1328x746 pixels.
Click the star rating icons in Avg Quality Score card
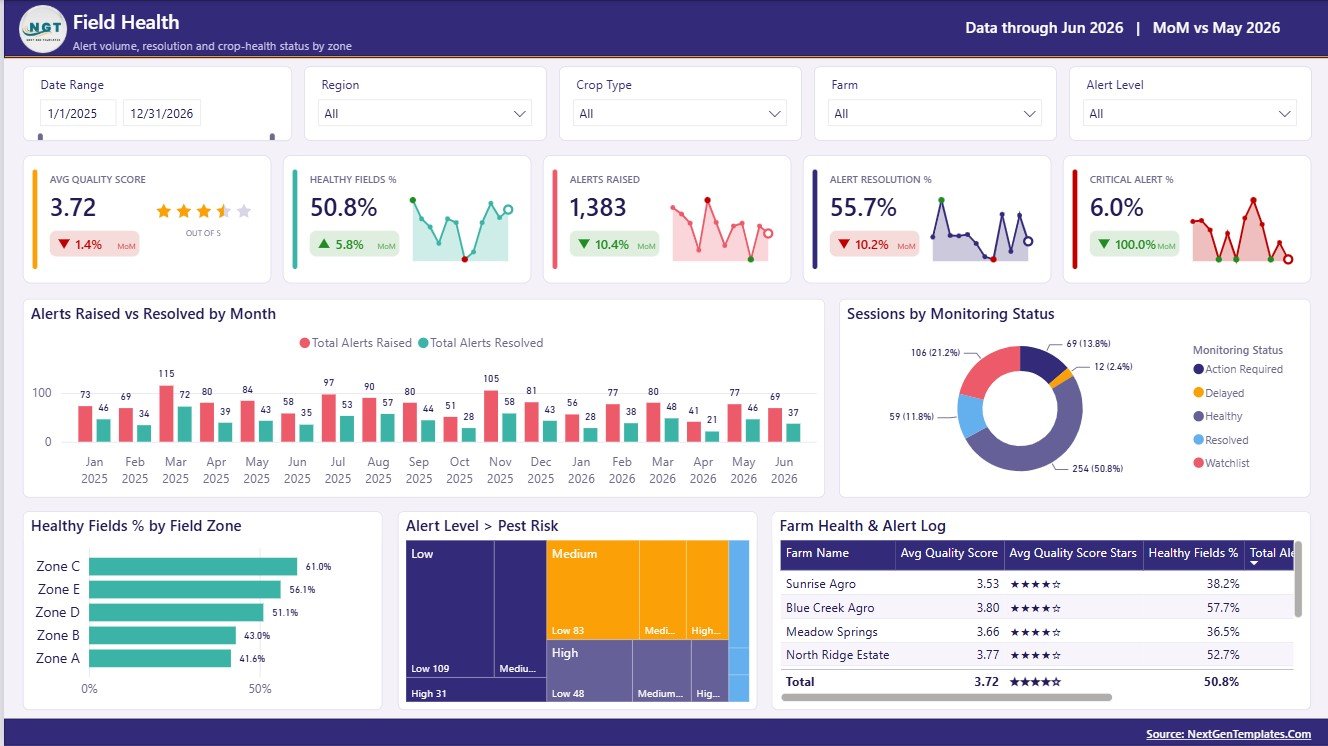(204, 211)
